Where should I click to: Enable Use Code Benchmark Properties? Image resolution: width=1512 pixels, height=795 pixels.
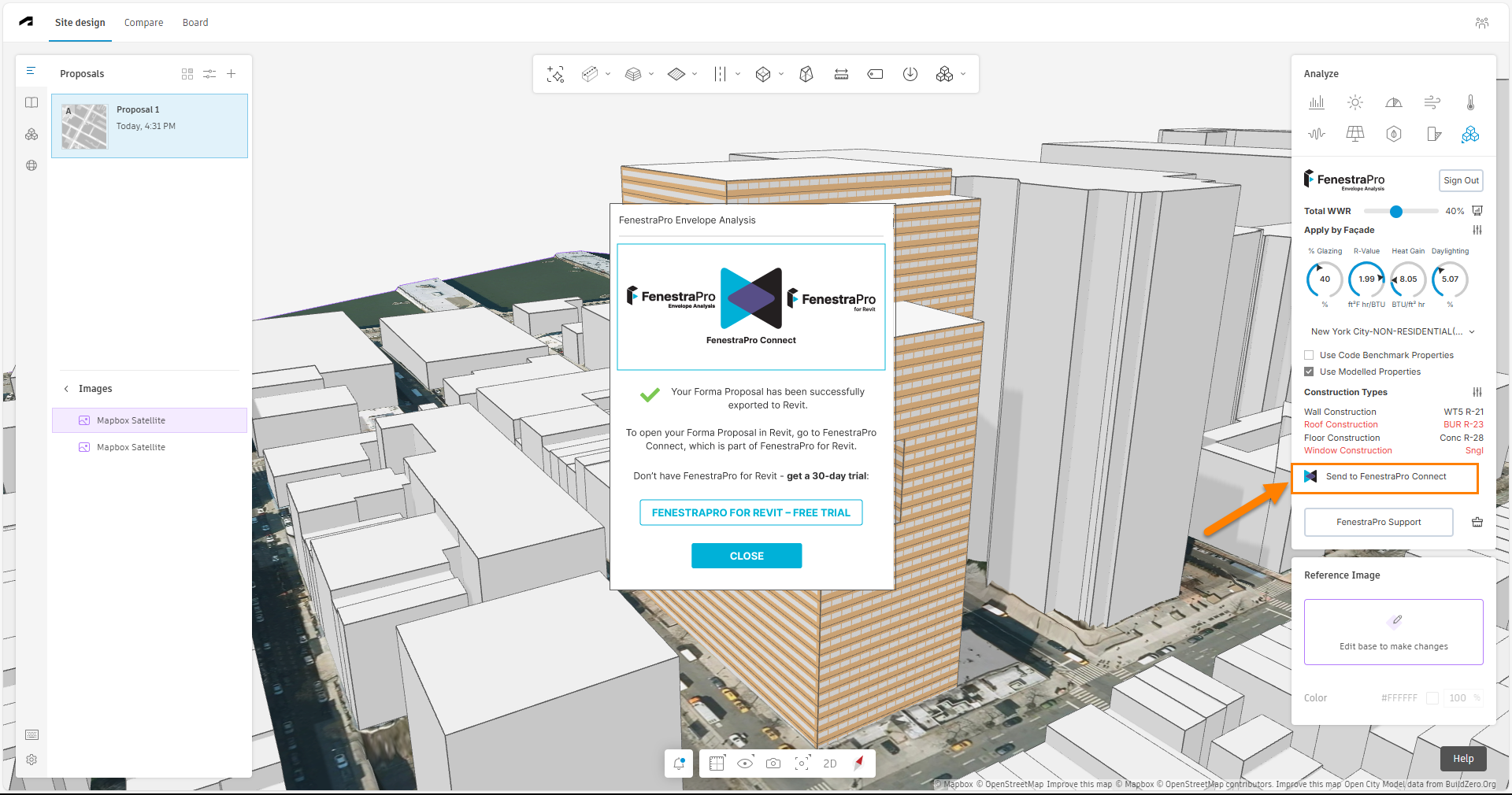pyautogui.click(x=1309, y=355)
